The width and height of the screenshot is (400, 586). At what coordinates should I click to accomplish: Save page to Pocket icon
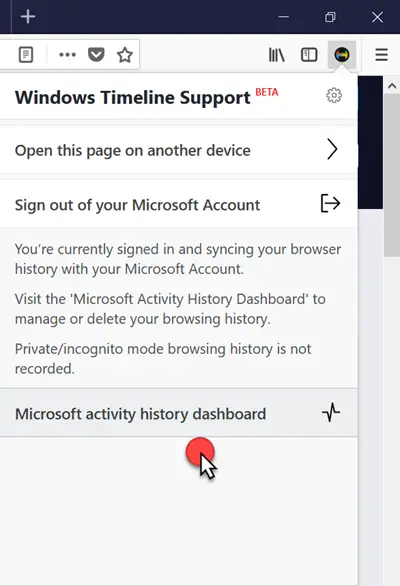pyautogui.click(x=96, y=55)
